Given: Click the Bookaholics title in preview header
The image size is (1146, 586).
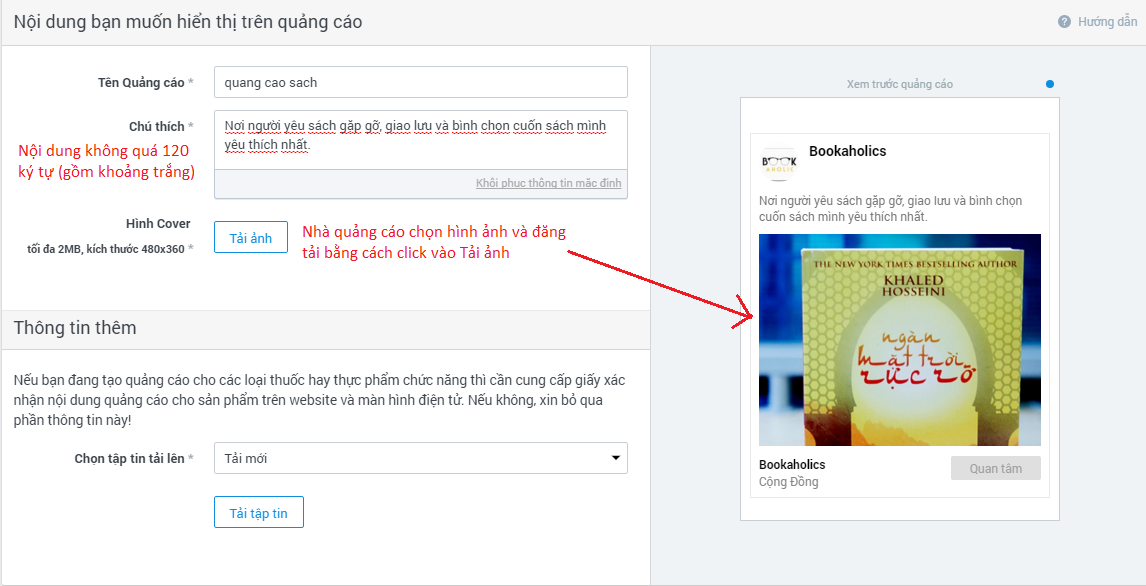Looking at the screenshot, I should [x=847, y=152].
